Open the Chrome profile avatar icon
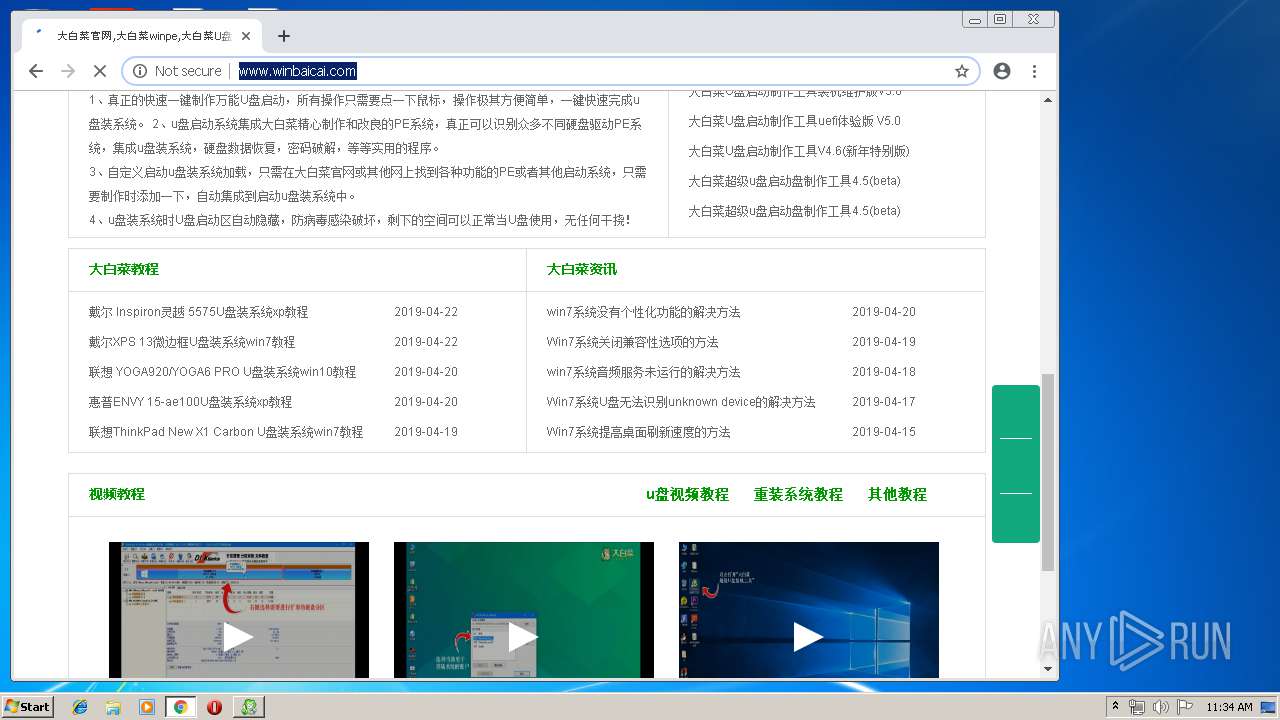 1002,71
